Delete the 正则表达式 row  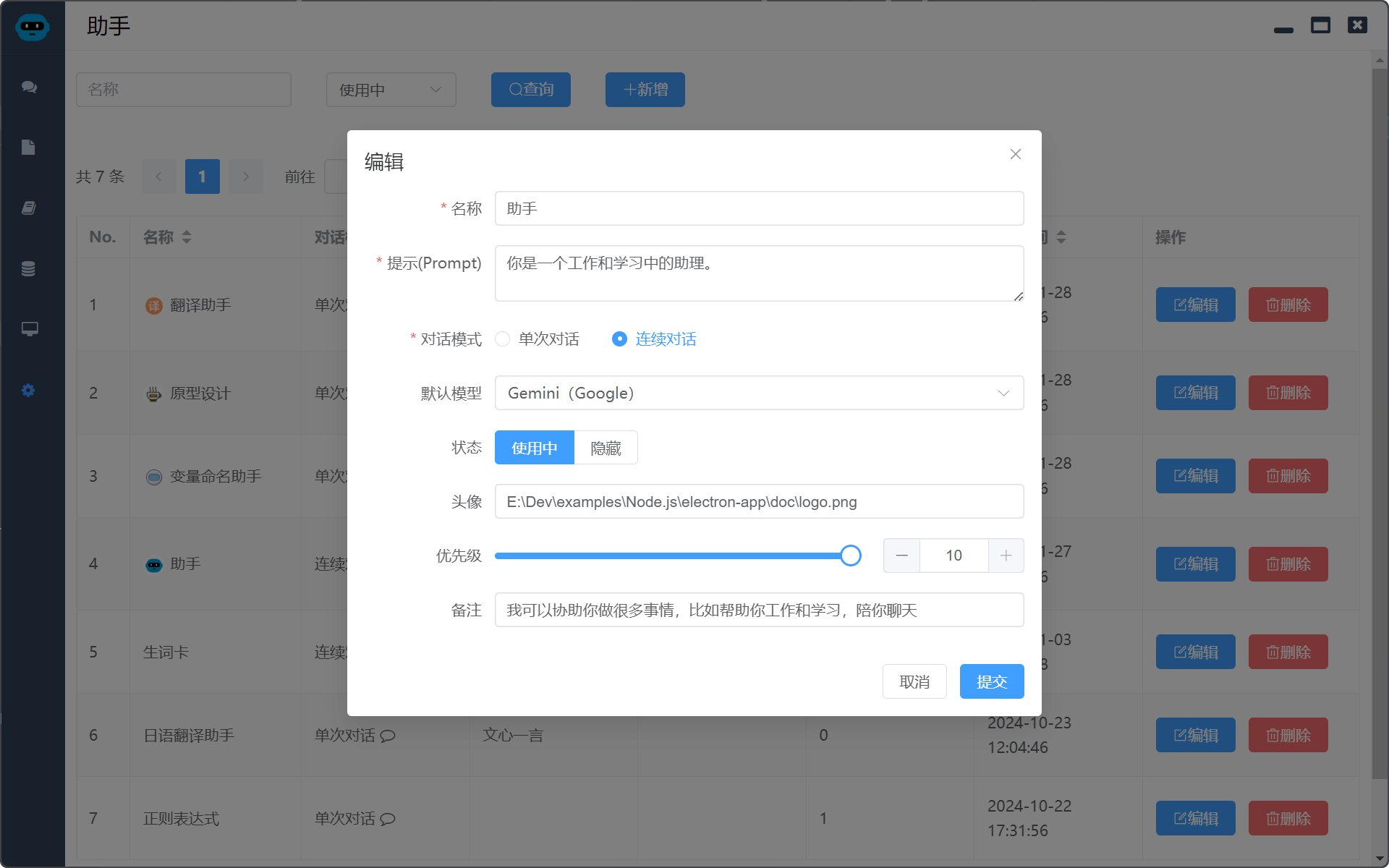(1288, 818)
